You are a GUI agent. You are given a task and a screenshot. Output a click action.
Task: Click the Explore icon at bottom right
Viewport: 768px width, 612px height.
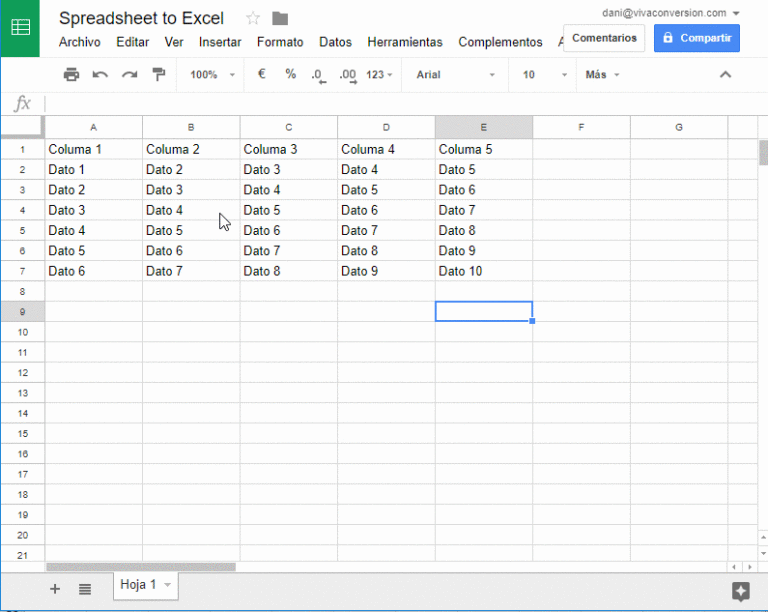pyautogui.click(x=740, y=590)
